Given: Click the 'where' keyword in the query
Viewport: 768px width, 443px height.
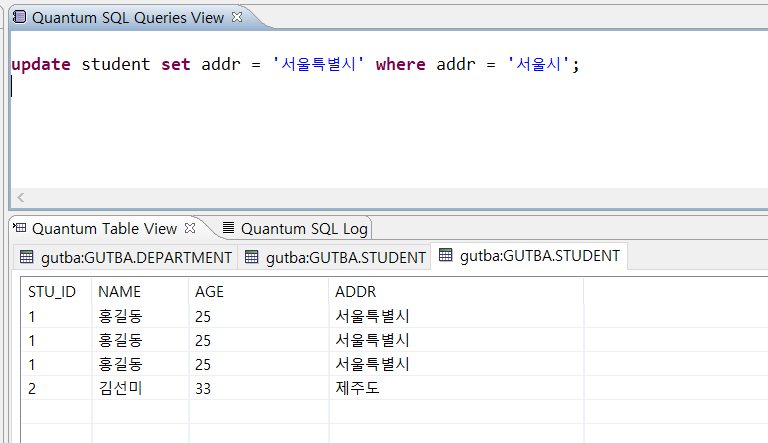Looking at the screenshot, I should (x=401, y=64).
